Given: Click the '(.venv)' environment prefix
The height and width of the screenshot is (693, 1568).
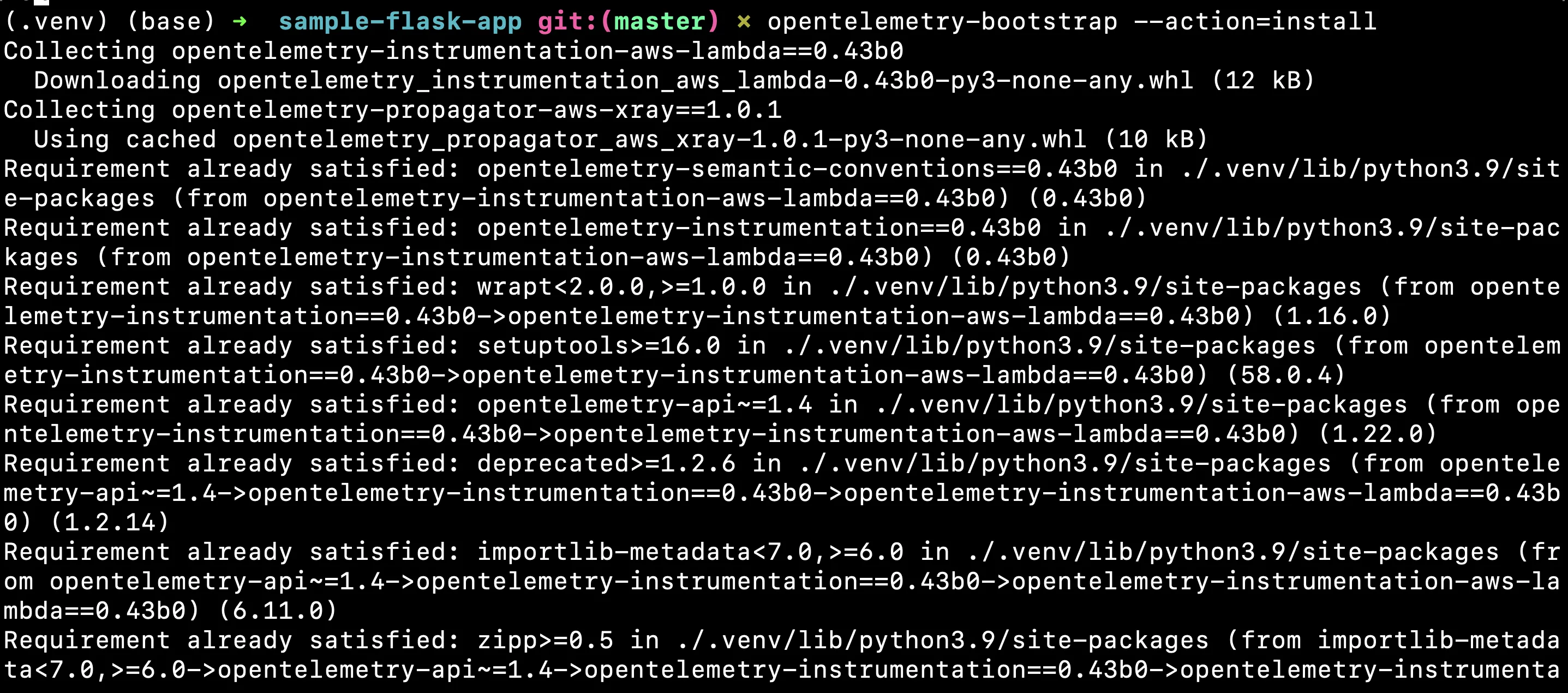Looking at the screenshot, I should point(56,22).
